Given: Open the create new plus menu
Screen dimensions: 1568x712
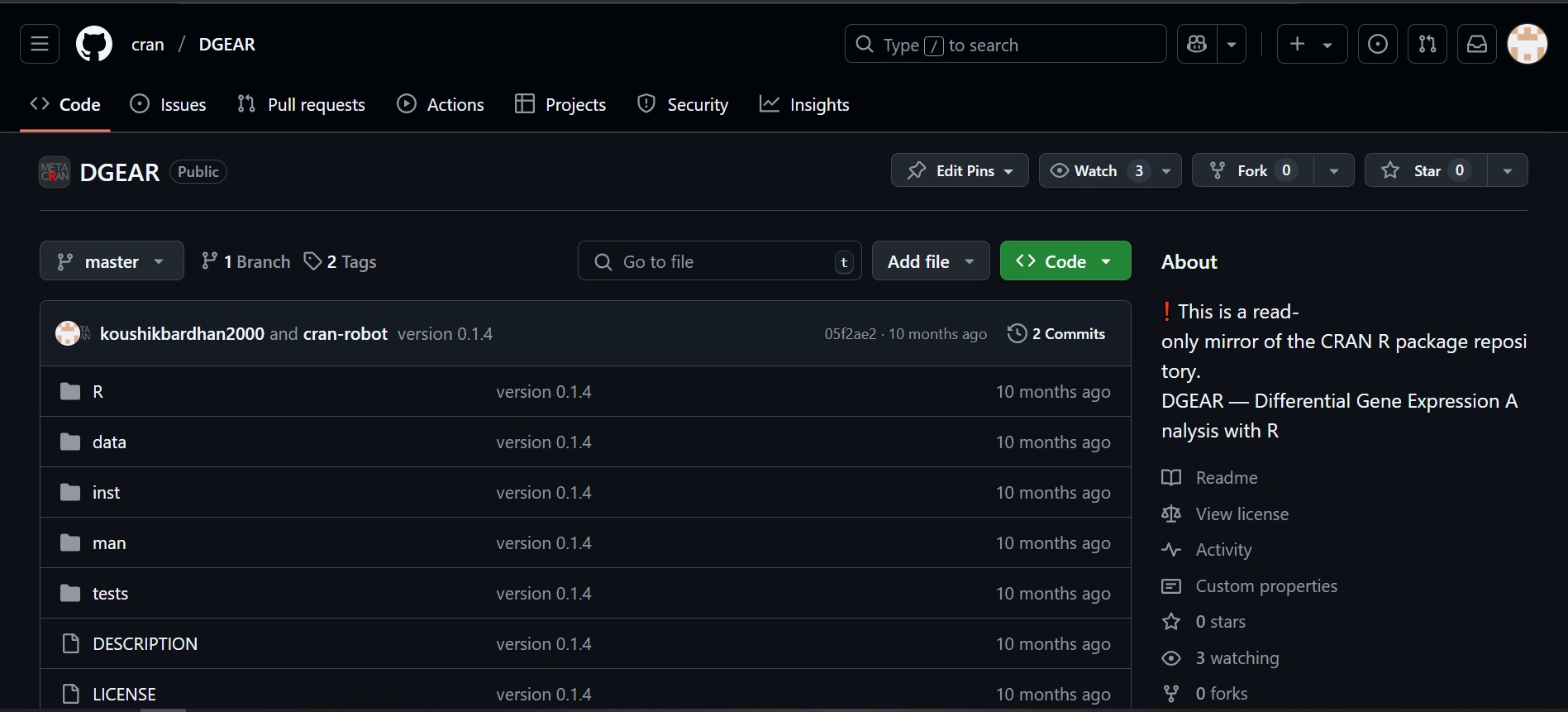Looking at the screenshot, I should click(1312, 44).
